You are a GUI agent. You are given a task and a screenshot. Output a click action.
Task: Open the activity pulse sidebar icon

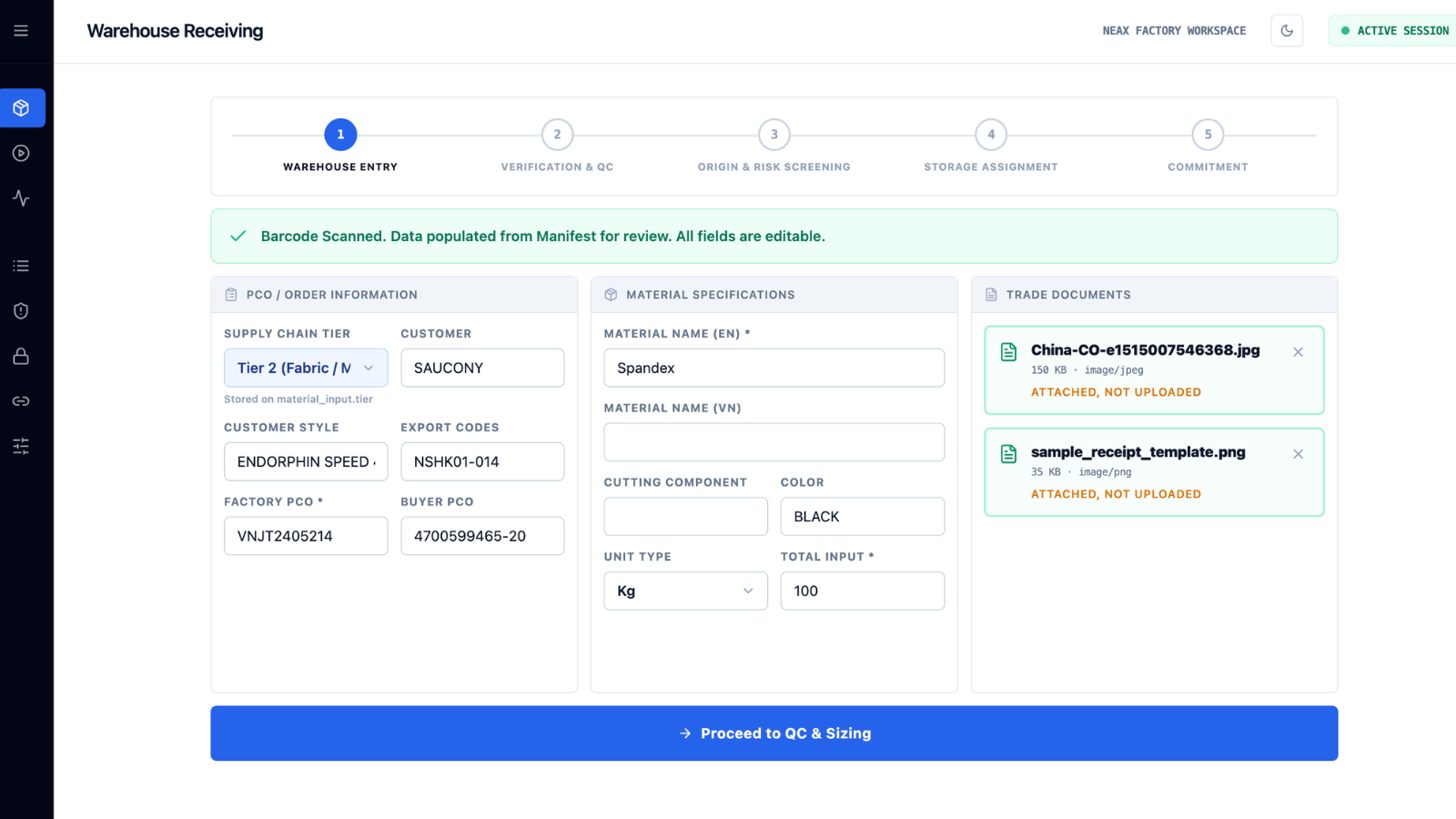pyautogui.click(x=21, y=198)
